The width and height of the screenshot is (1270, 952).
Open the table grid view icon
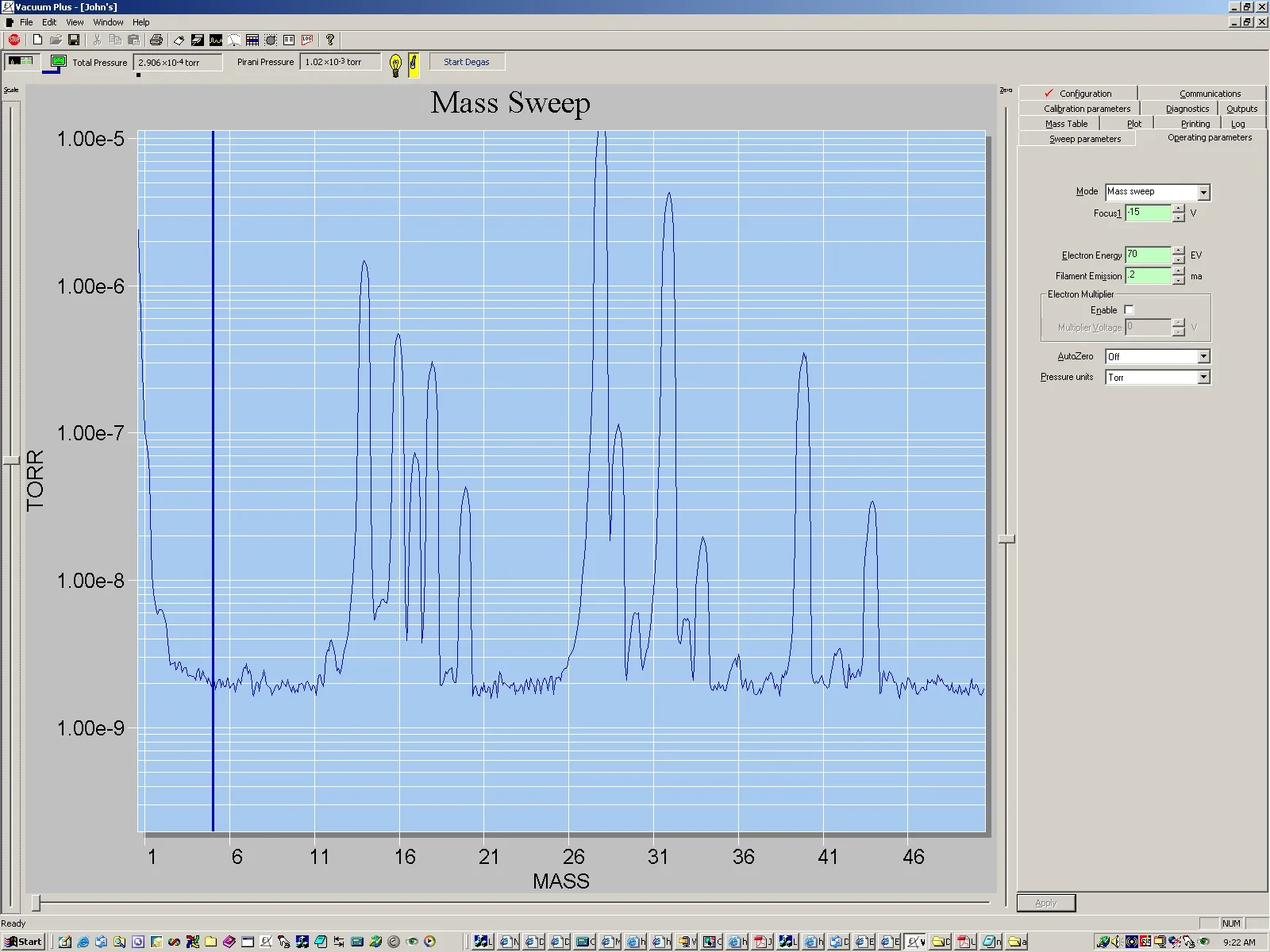[x=252, y=40]
